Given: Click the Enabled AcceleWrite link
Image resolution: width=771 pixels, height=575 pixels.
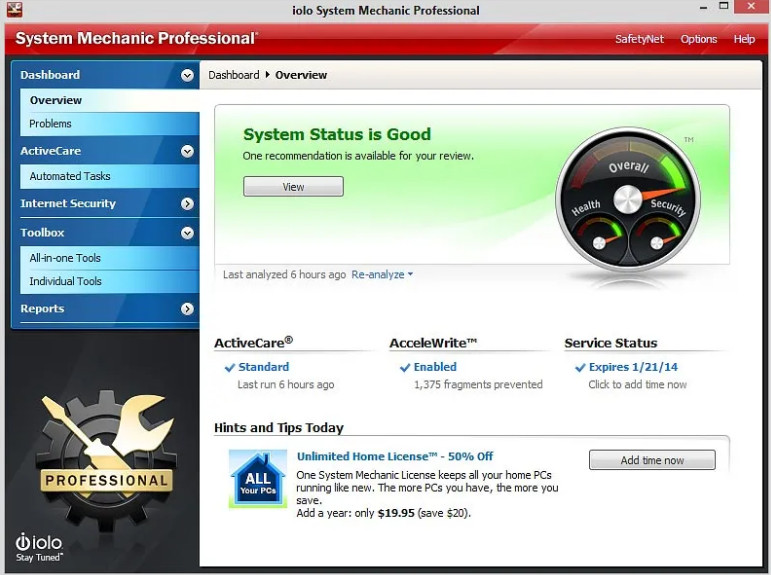Looking at the screenshot, I should pos(435,367).
